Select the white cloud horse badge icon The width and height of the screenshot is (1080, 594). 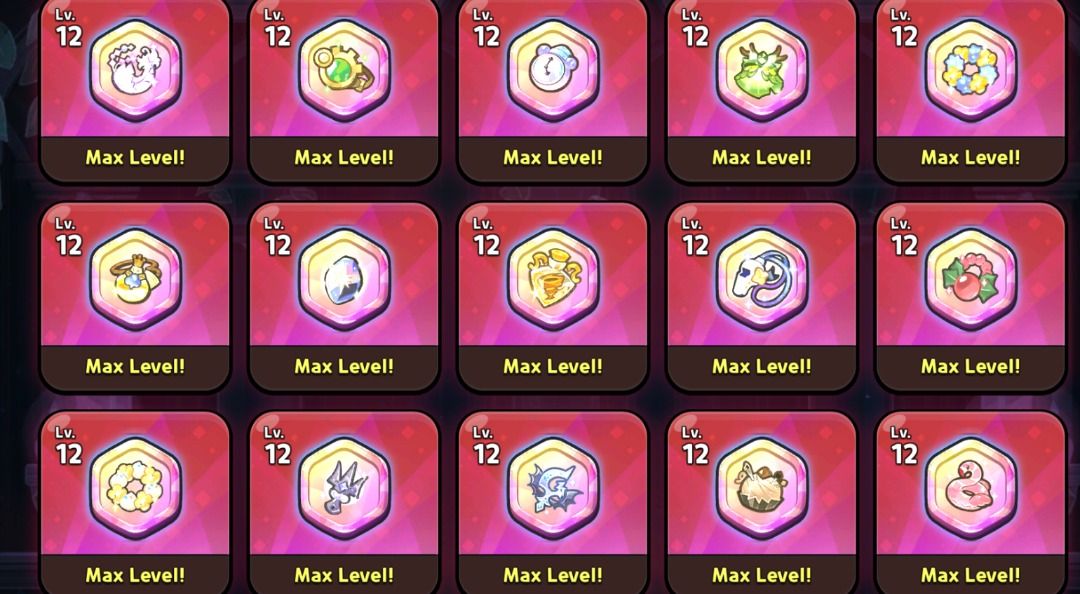136,70
